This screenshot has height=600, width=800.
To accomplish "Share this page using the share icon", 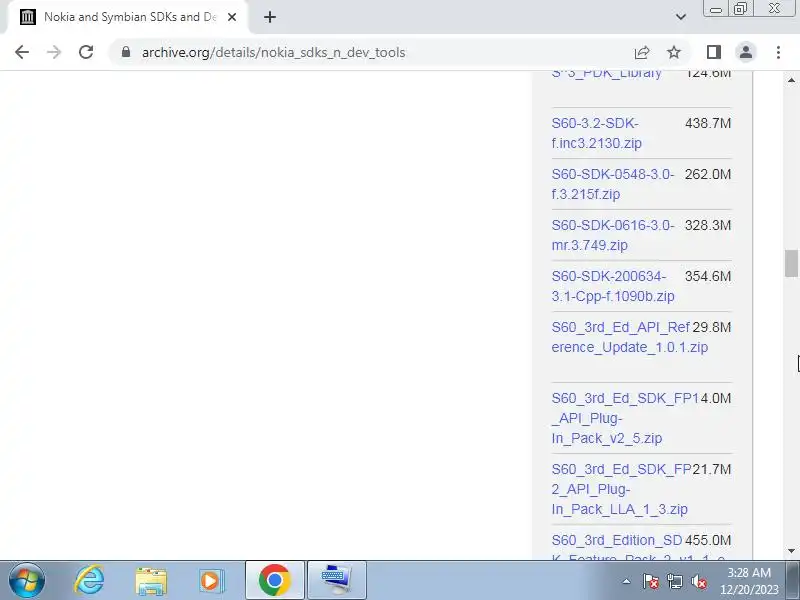I will (642, 52).
